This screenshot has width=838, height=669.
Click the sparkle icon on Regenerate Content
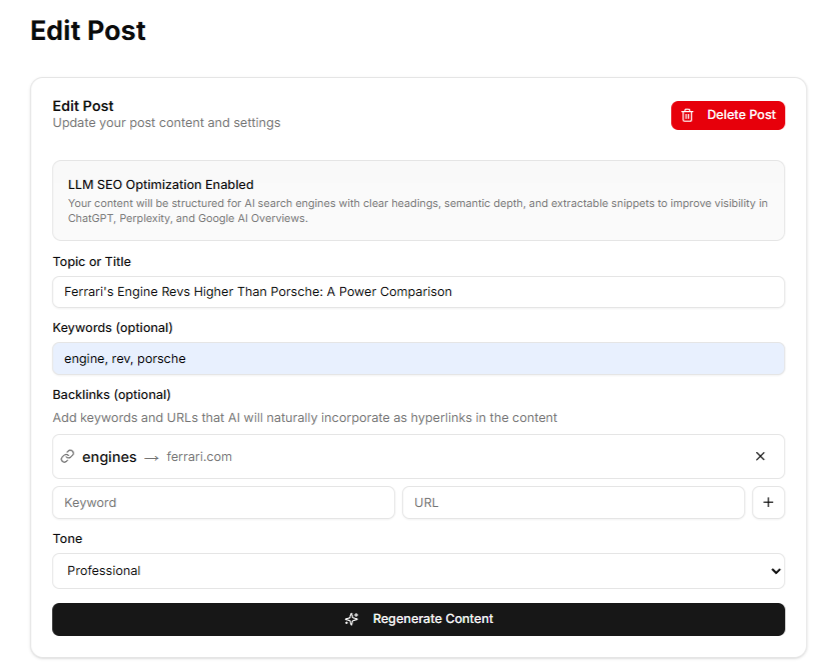(351, 619)
